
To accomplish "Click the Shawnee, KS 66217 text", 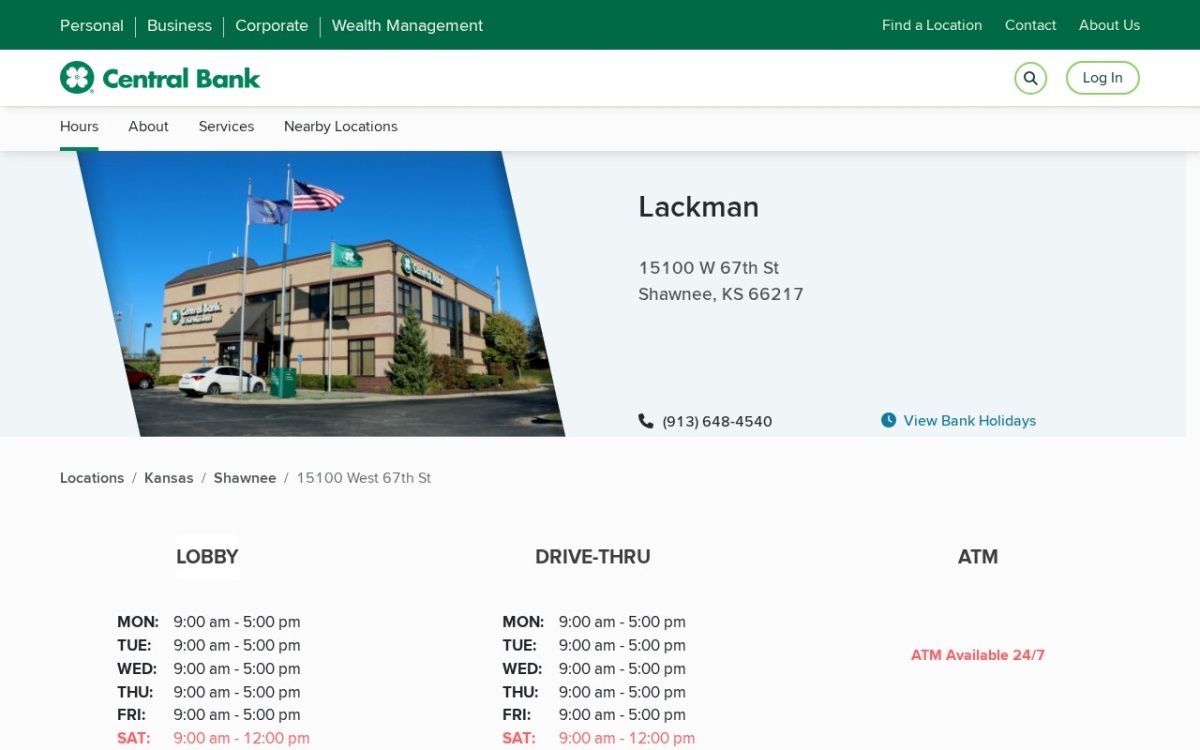I will (721, 294).
